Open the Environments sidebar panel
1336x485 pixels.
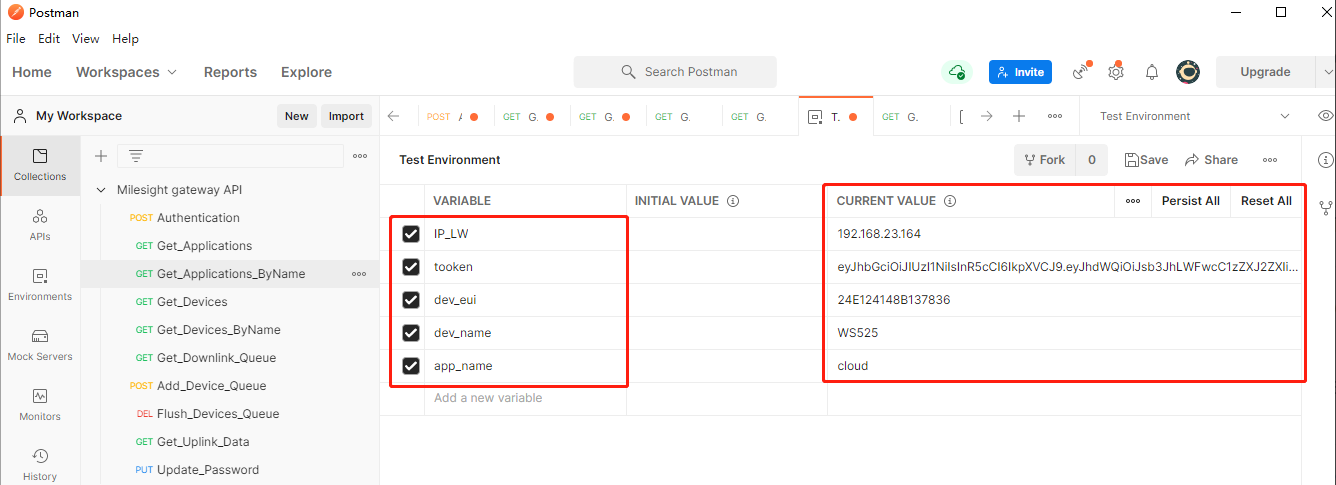40,286
